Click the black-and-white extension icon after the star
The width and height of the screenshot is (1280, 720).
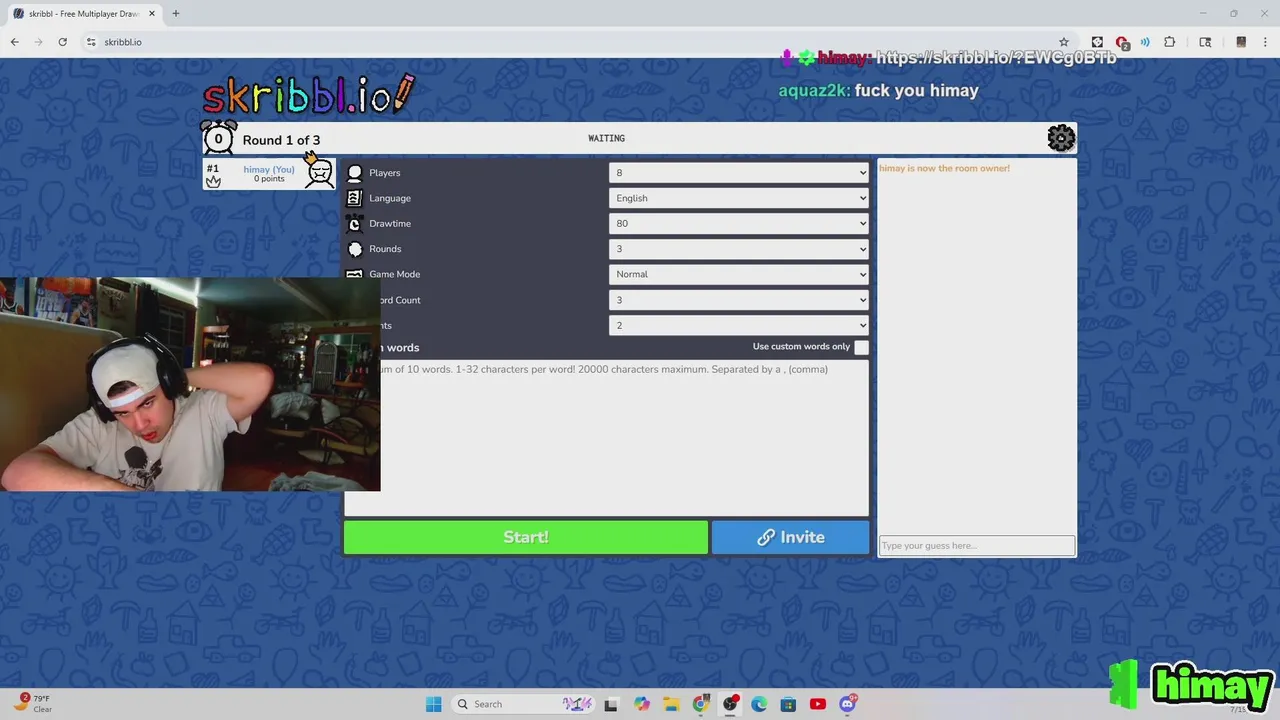point(1097,42)
